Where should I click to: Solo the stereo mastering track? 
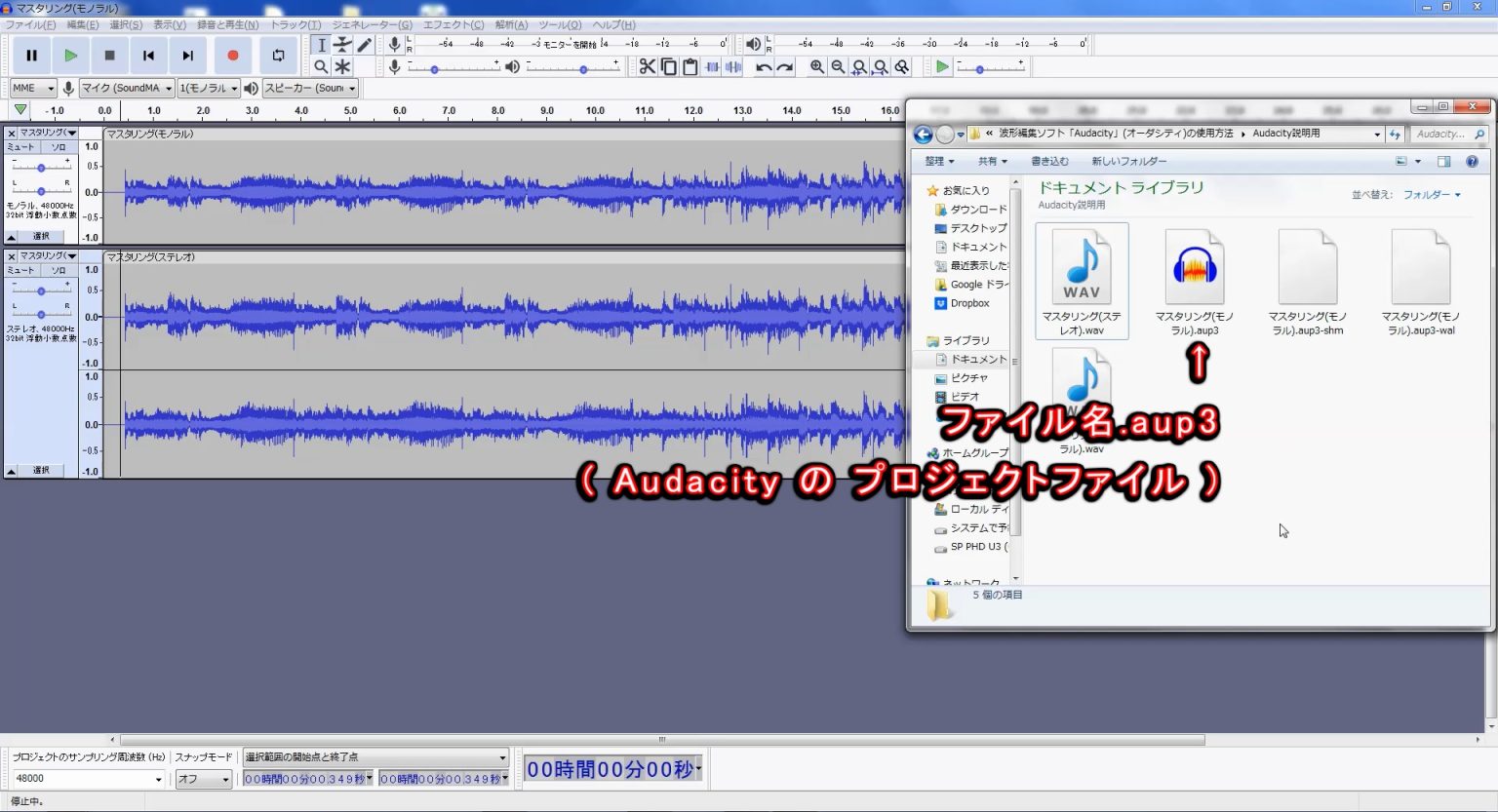(59, 270)
